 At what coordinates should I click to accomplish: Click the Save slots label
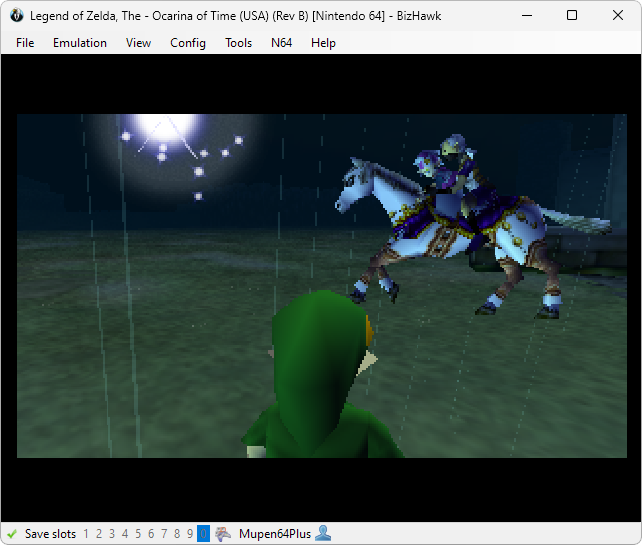click(x=50, y=534)
